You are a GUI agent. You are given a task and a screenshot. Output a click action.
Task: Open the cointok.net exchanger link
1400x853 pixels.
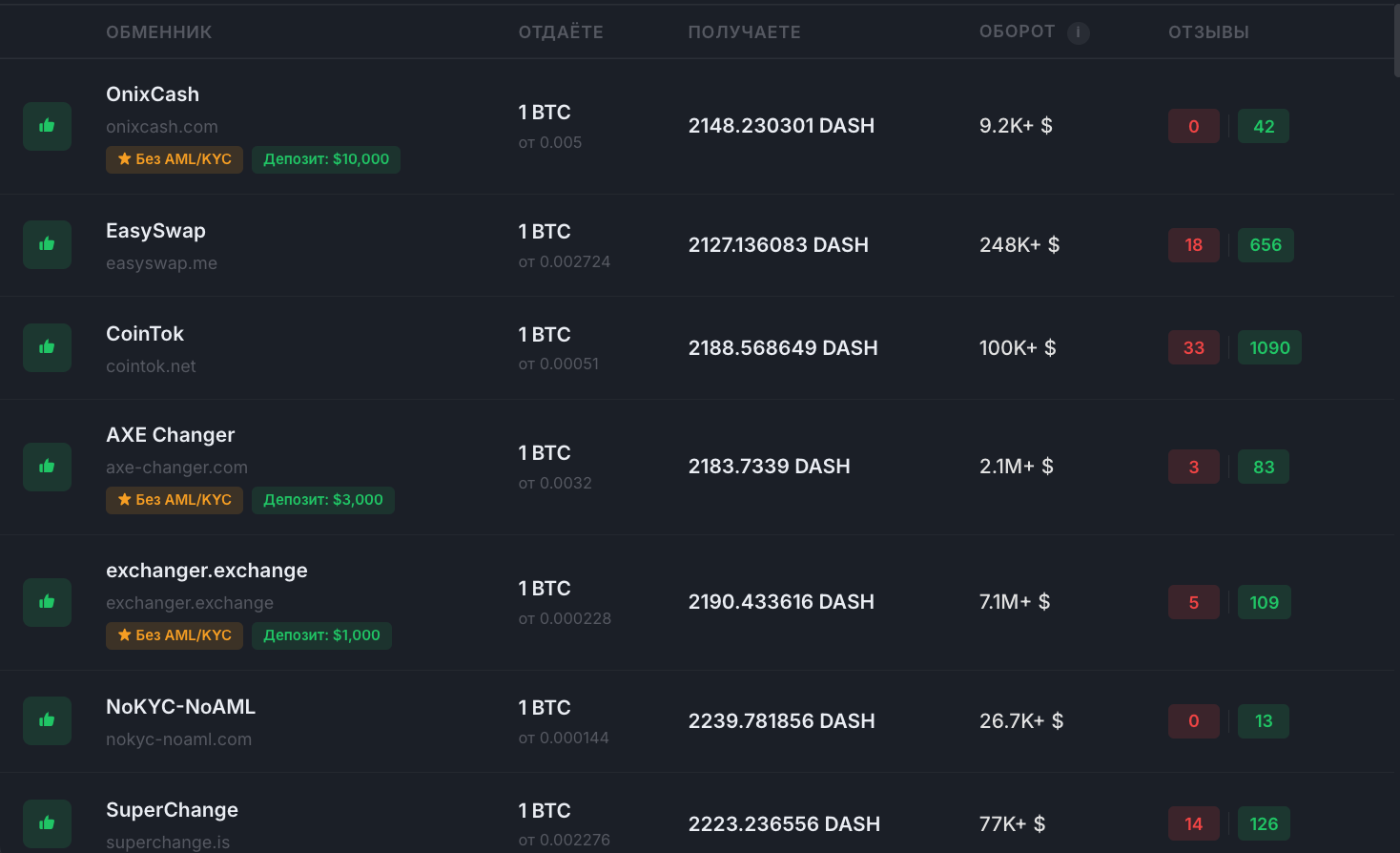[x=151, y=366]
